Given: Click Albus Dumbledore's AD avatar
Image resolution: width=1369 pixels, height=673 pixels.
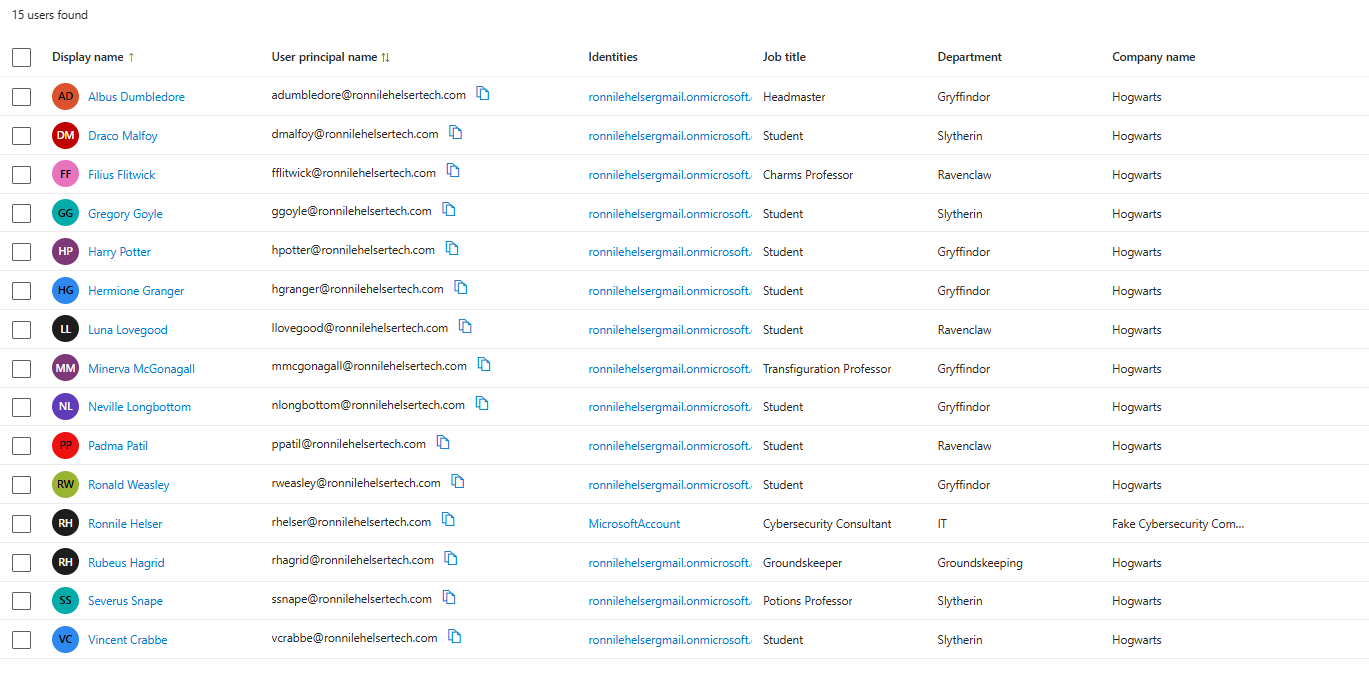Looking at the screenshot, I should point(65,96).
